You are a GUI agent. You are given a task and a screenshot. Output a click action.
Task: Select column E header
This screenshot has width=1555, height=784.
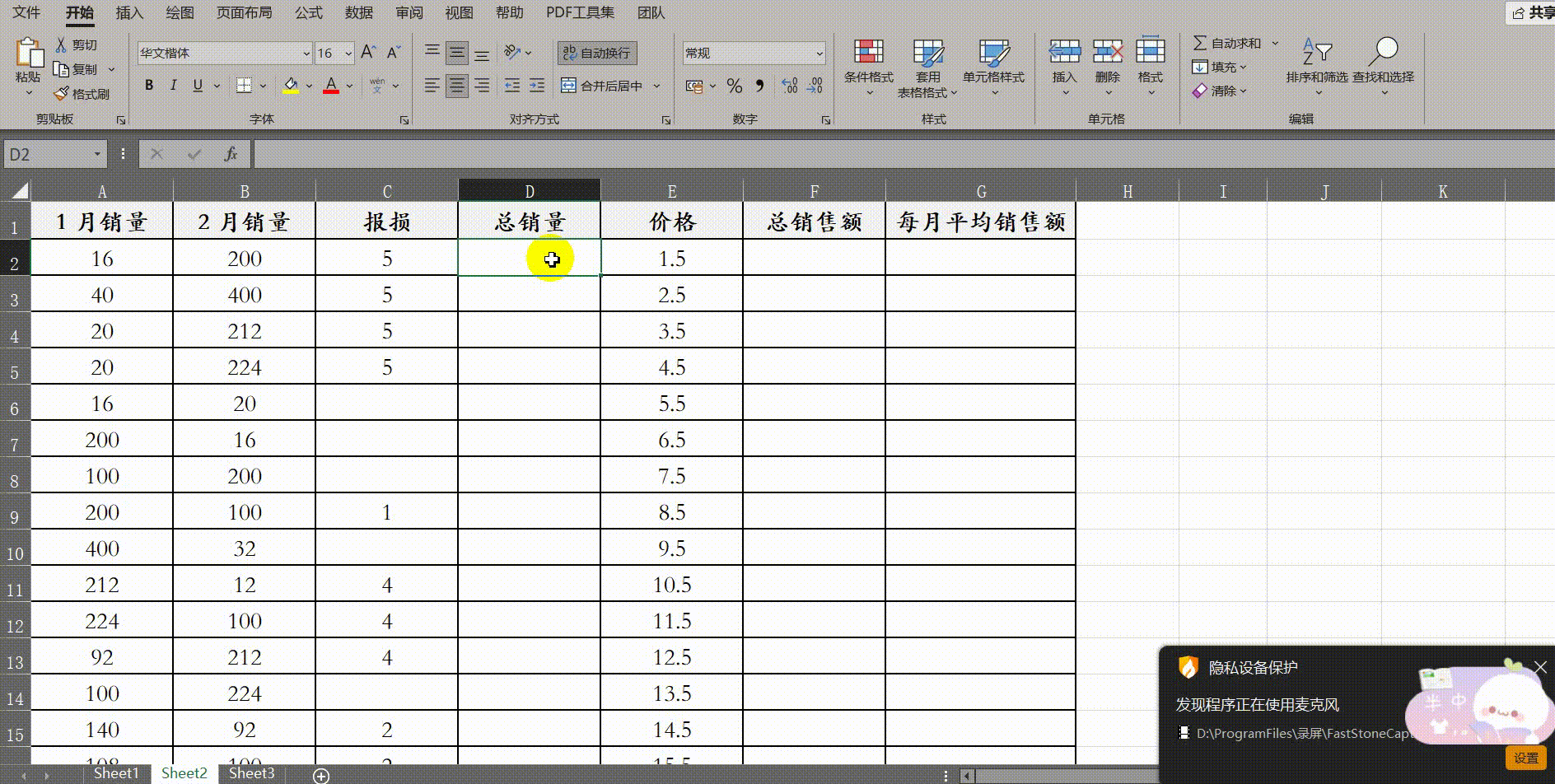tap(672, 191)
